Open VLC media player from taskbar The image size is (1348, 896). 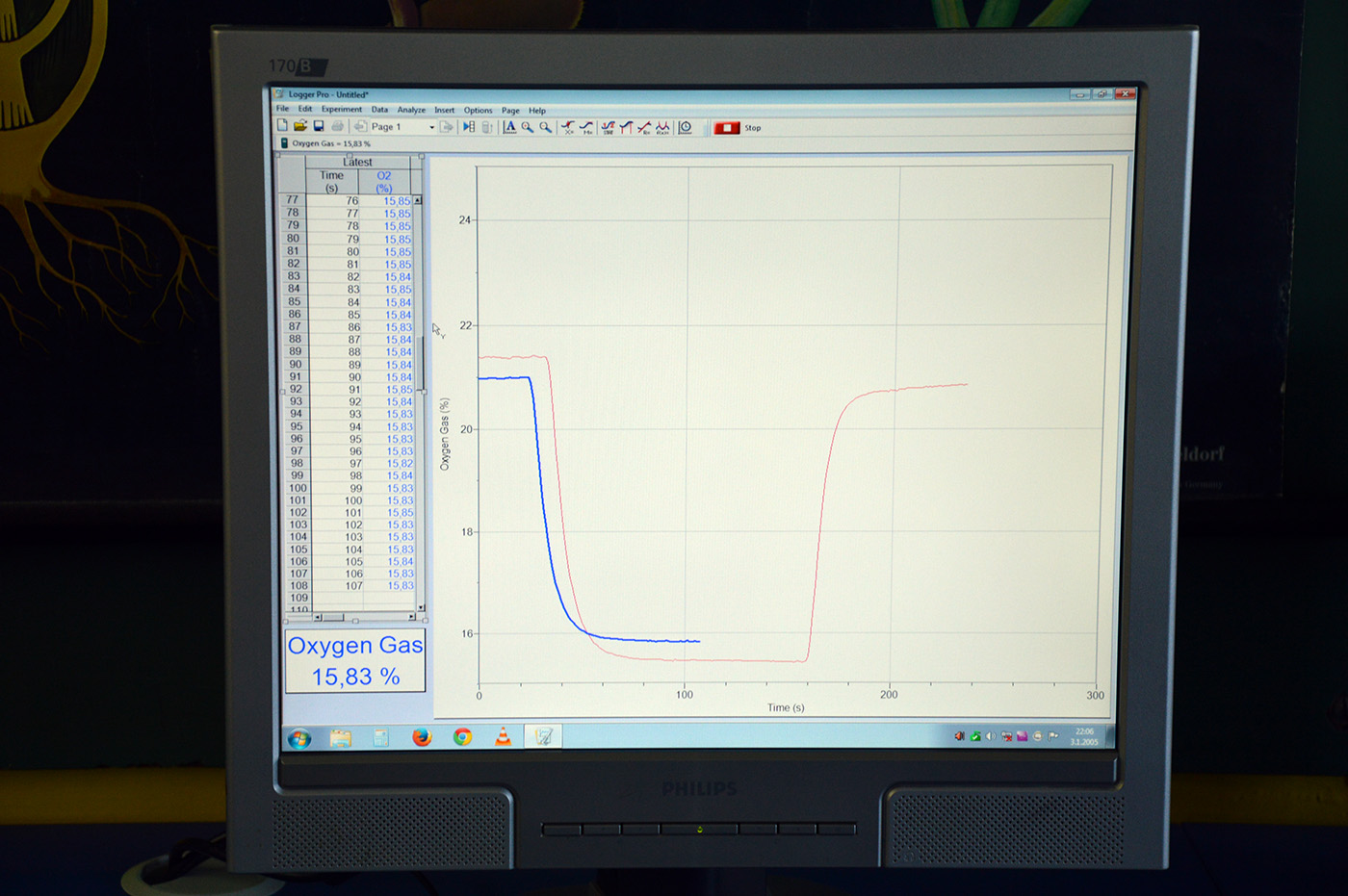[x=503, y=737]
